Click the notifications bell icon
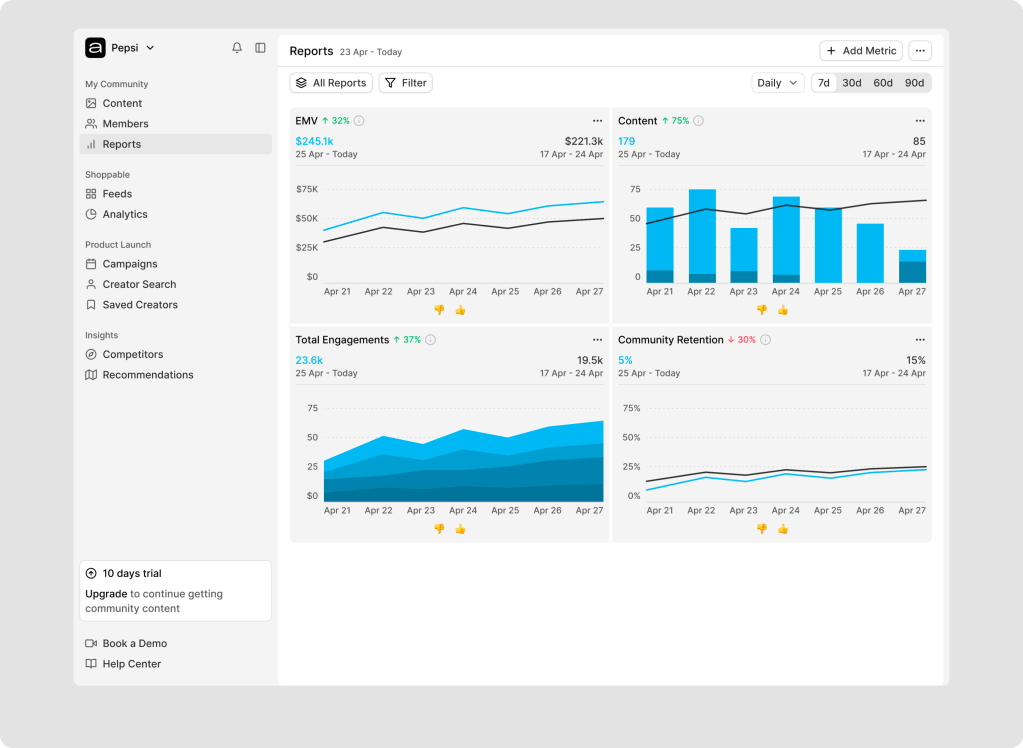The image size is (1023, 748). 237,48
